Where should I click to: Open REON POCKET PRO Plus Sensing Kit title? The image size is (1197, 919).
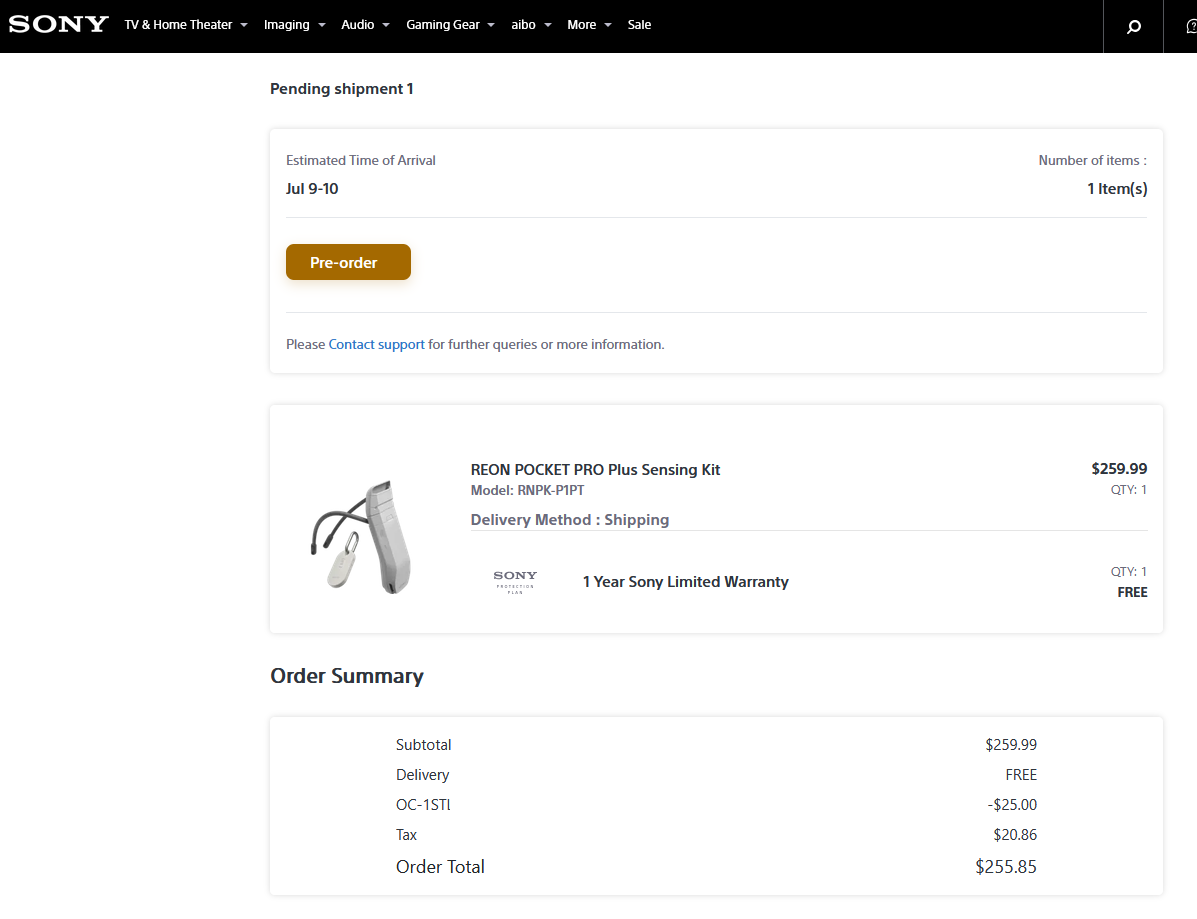[x=595, y=469]
